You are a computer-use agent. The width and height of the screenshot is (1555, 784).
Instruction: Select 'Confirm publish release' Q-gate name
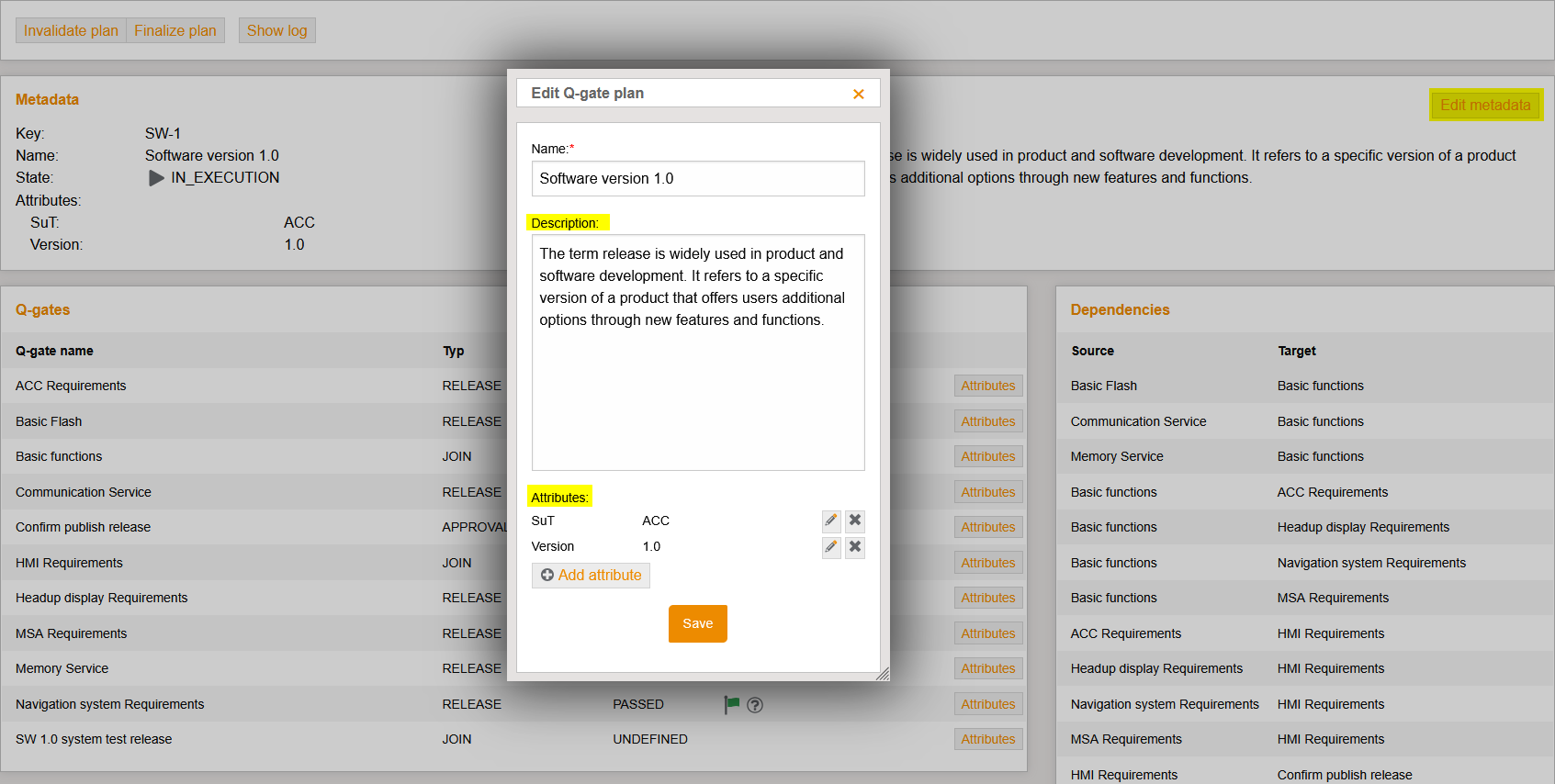(83, 527)
